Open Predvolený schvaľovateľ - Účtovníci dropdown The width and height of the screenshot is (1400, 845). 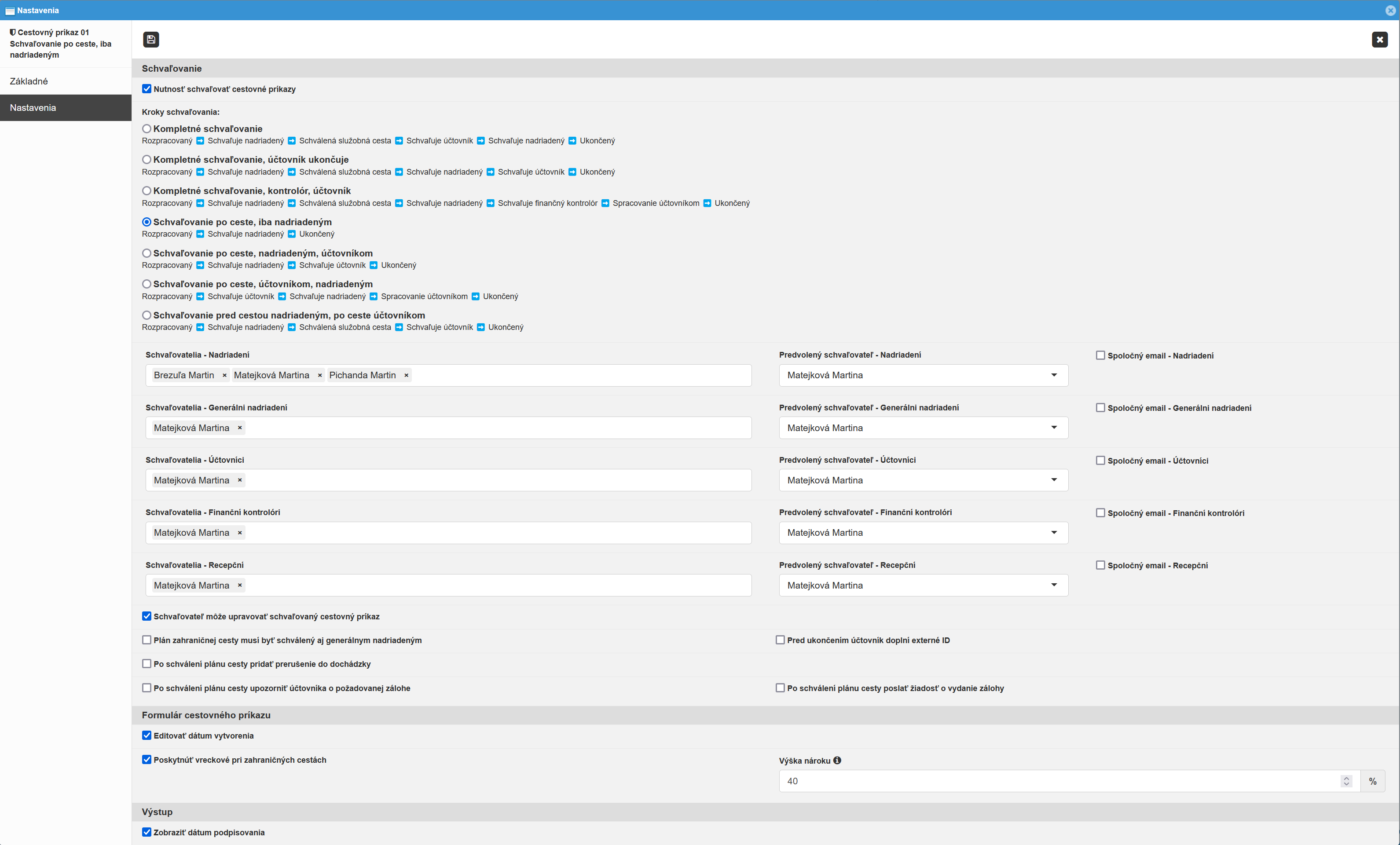(x=923, y=480)
